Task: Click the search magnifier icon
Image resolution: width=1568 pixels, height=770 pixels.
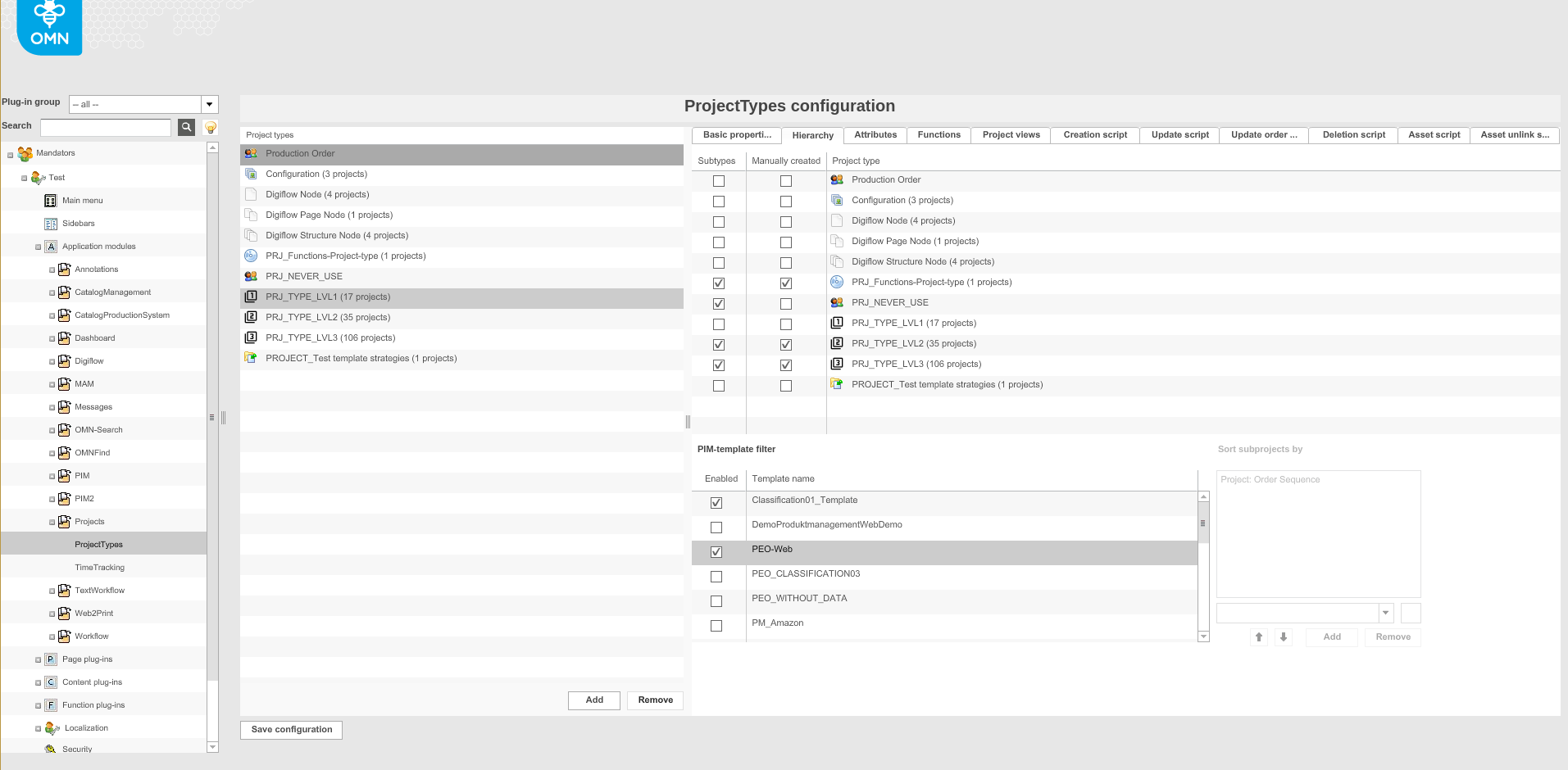Action: [x=186, y=127]
